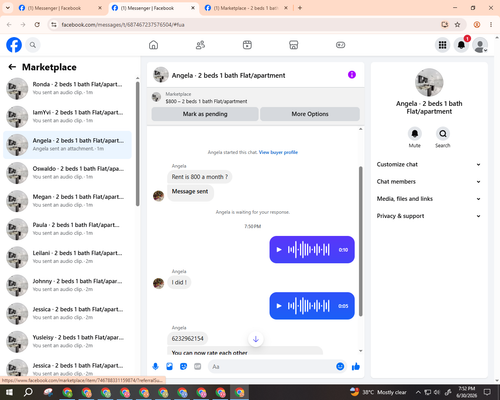Switch to Marketplace 2 beds browser tab
The height and width of the screenshot is (400, 500).
[x=246, y=8]
